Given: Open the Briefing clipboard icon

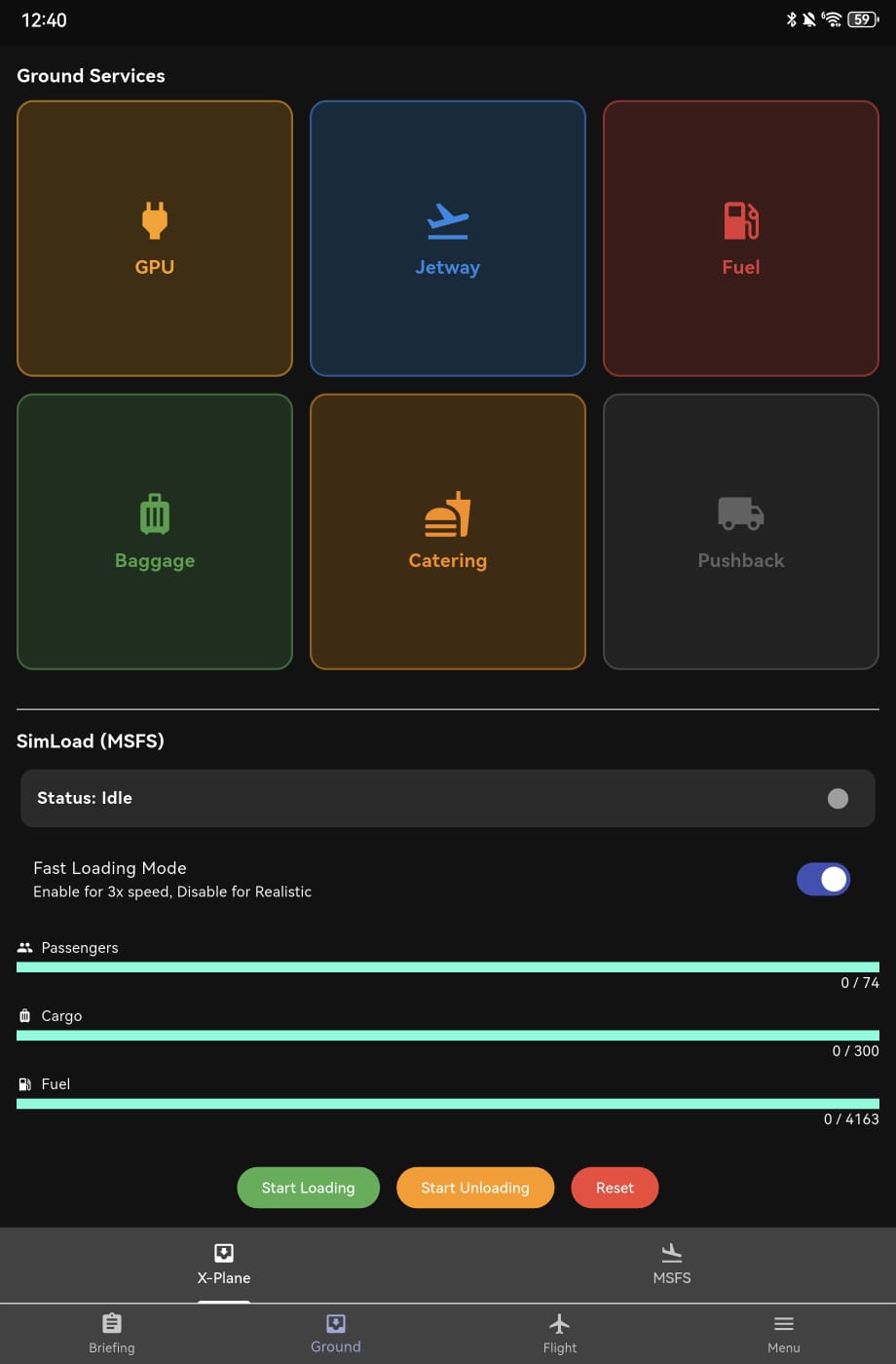Looking at the screenshot, I should [x=112, y=1323].
